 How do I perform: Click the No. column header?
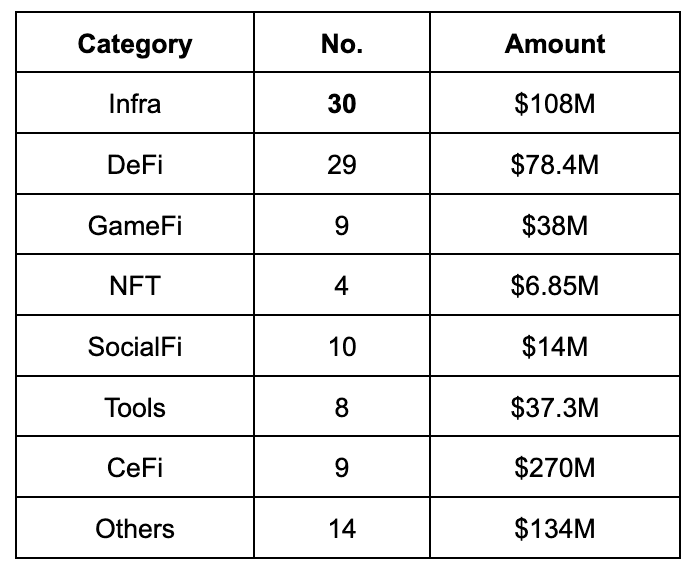[x=342, y=42]
